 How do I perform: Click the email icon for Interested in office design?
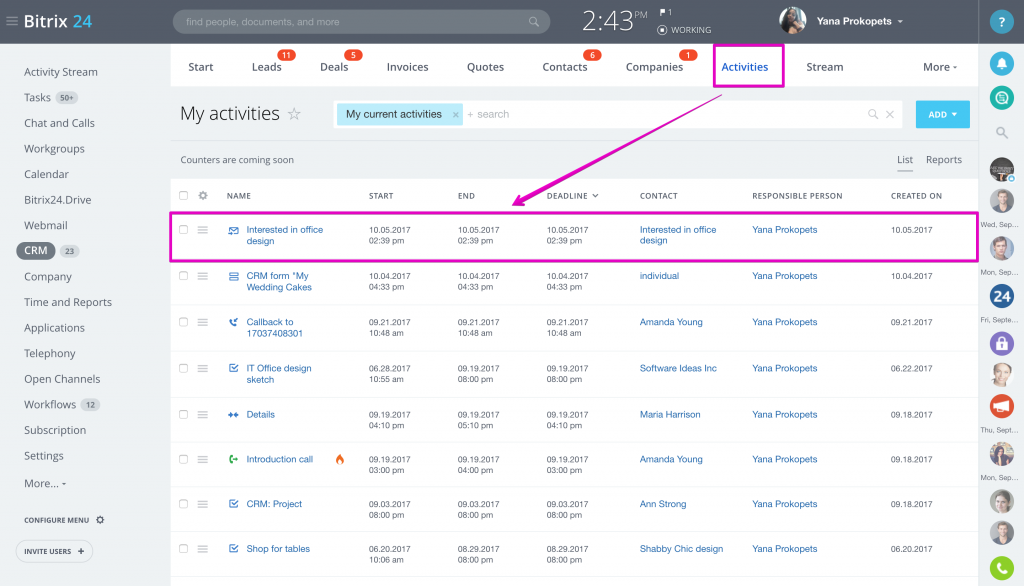pos(233,230)
